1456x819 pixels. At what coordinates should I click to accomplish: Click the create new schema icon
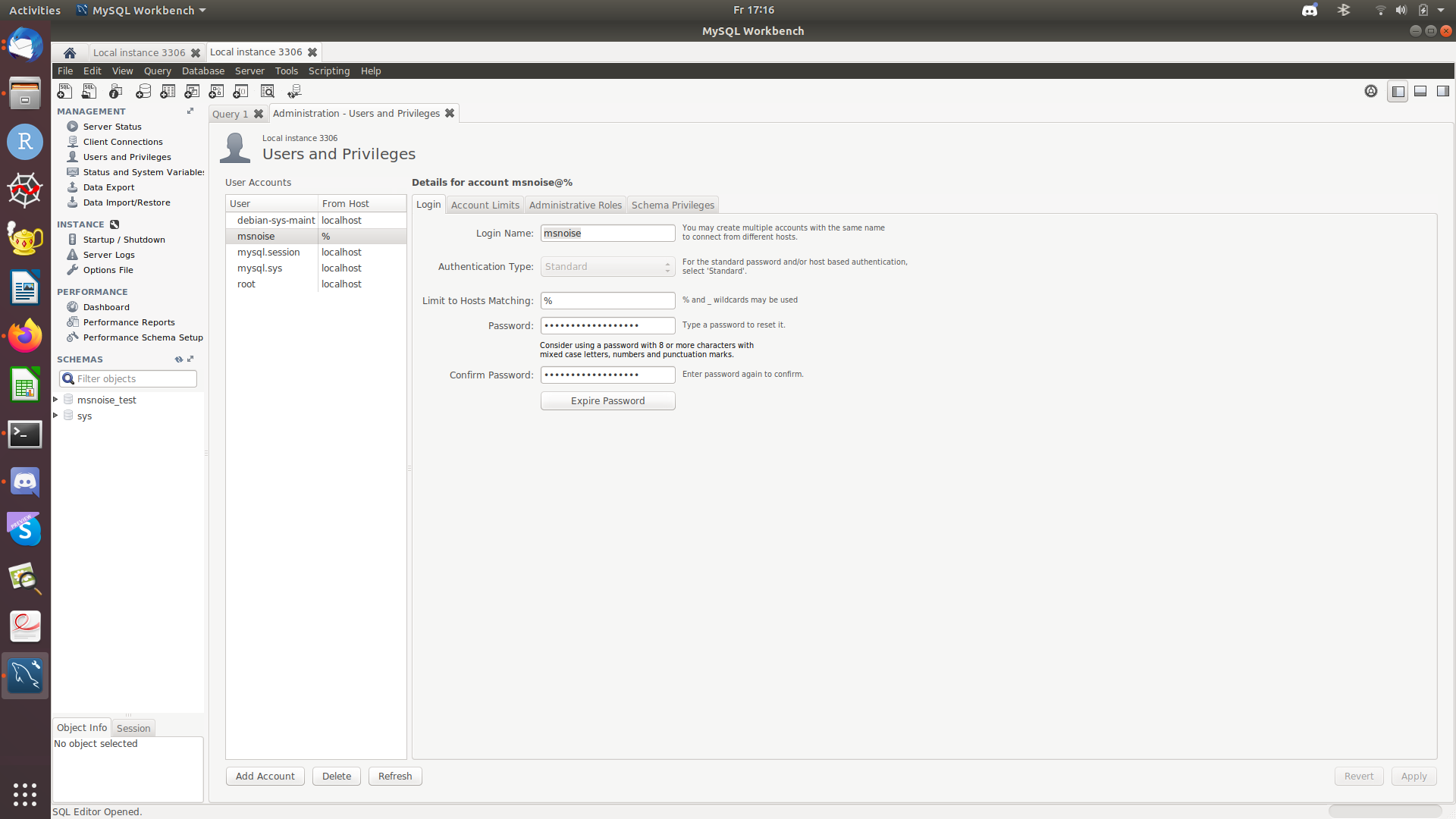[143, 91]
